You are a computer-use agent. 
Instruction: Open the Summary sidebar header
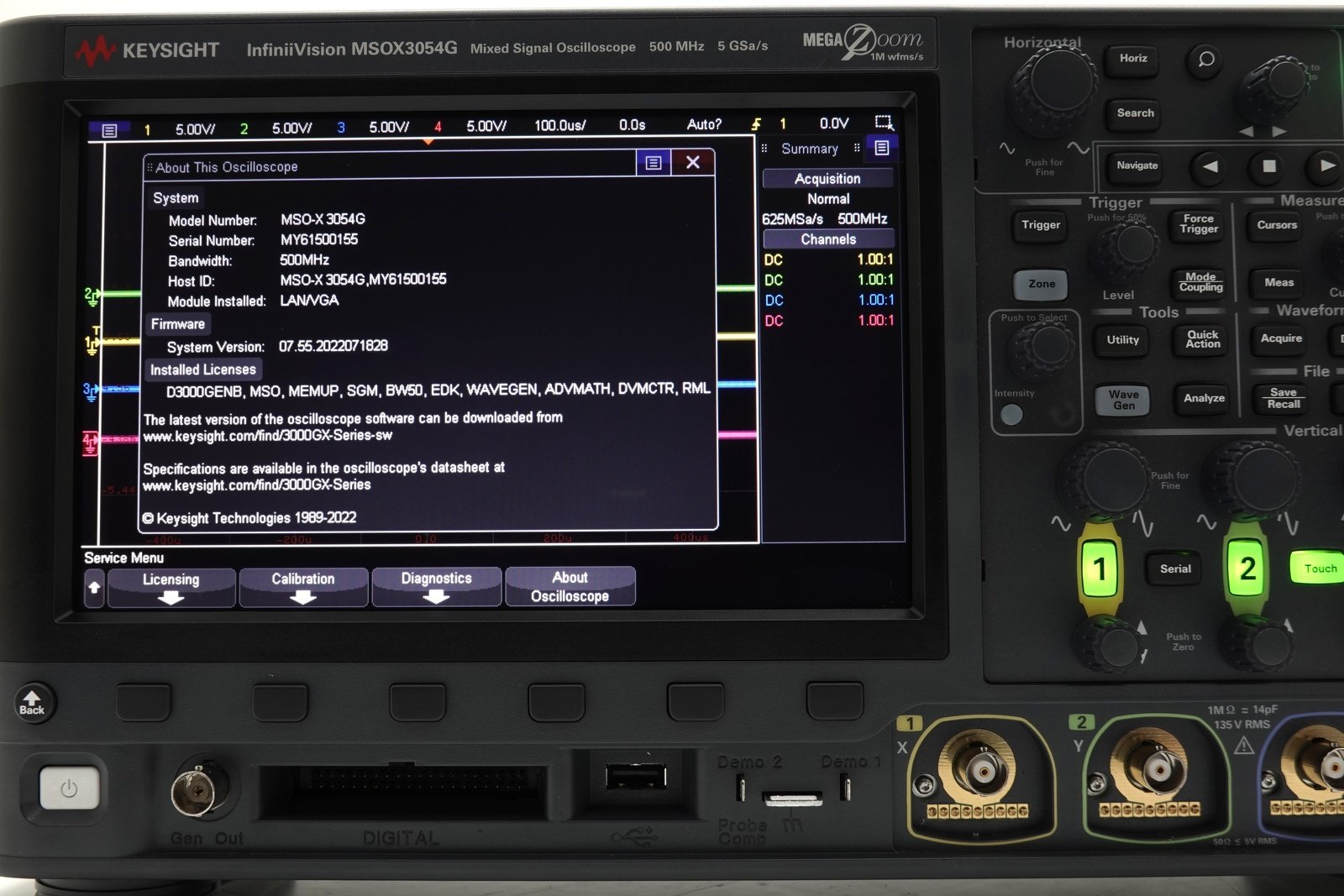[x=810, y=149]
